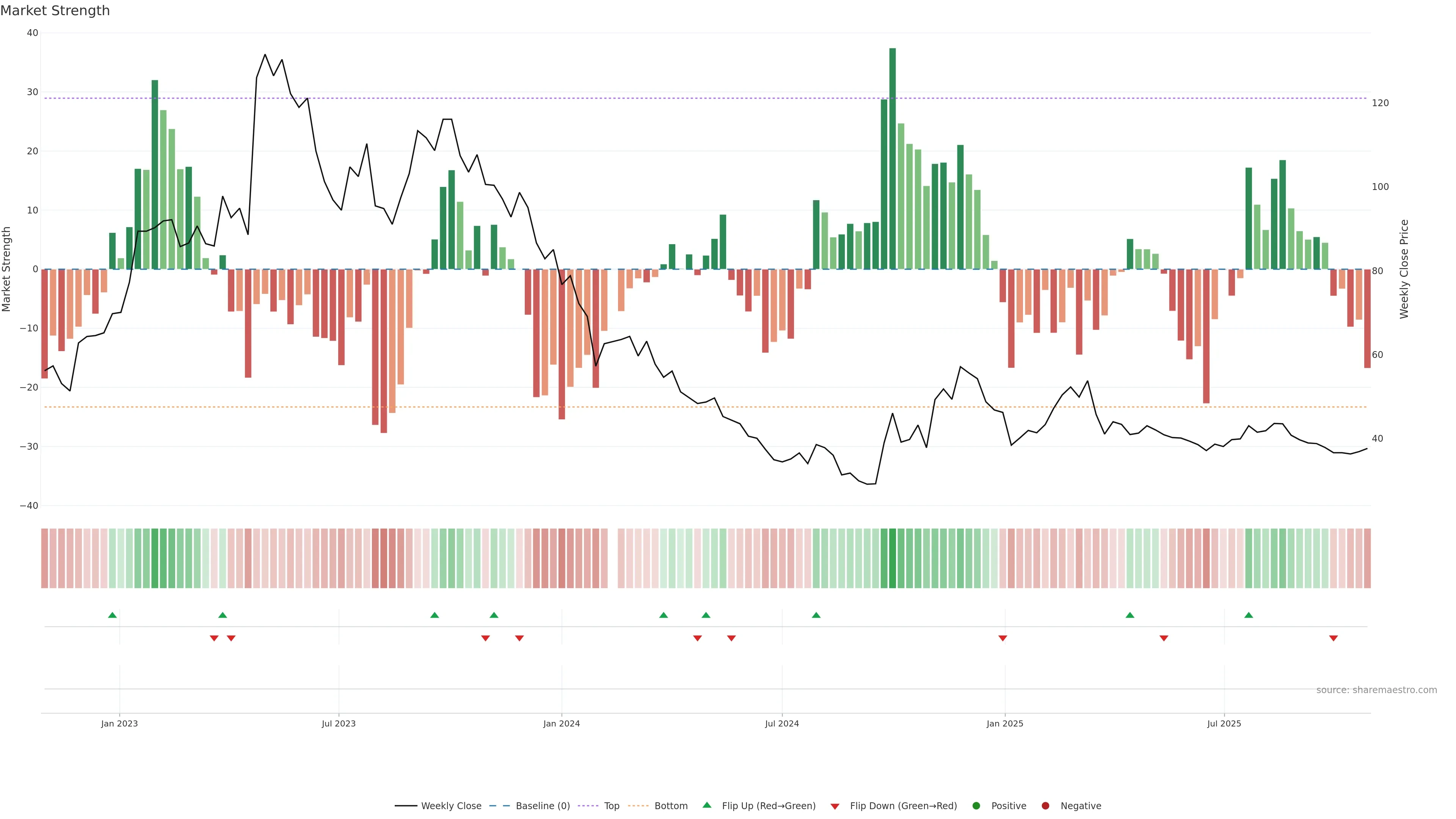Click the Jul 2025 x-axis label
This screenshot has width=1456, height=819.
point(1224,723)
